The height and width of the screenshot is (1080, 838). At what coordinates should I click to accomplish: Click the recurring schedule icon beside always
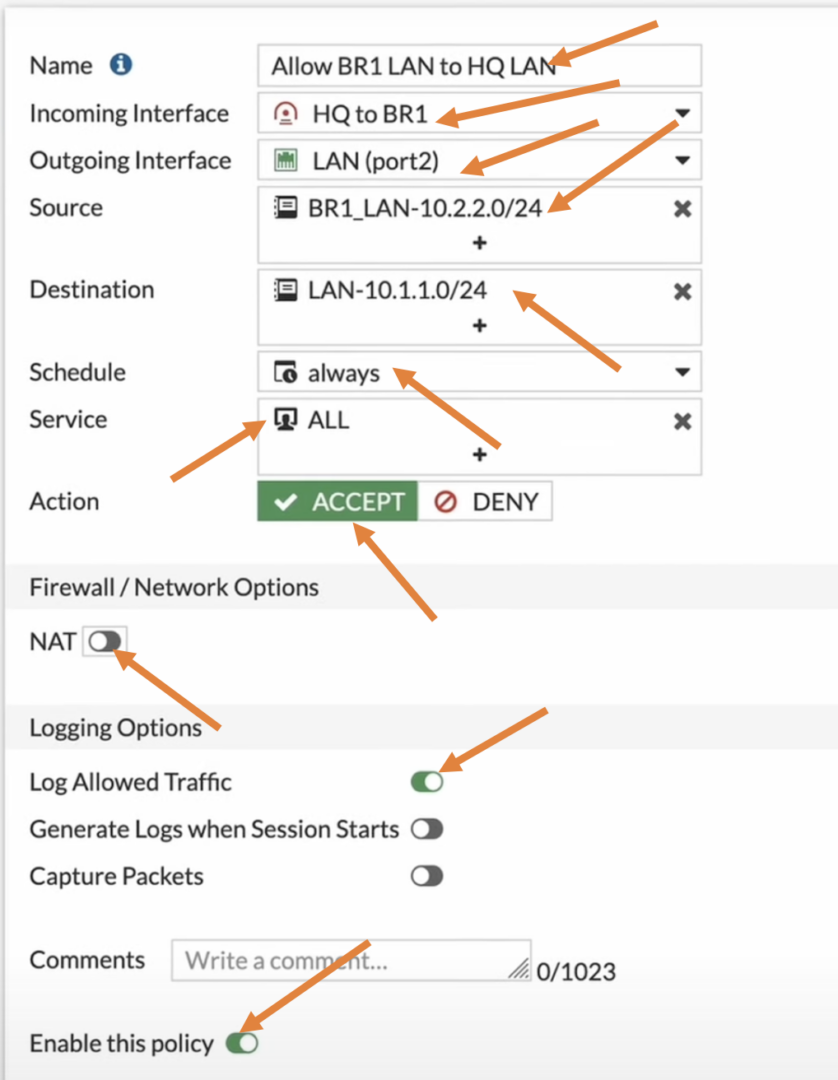(285, 372)
